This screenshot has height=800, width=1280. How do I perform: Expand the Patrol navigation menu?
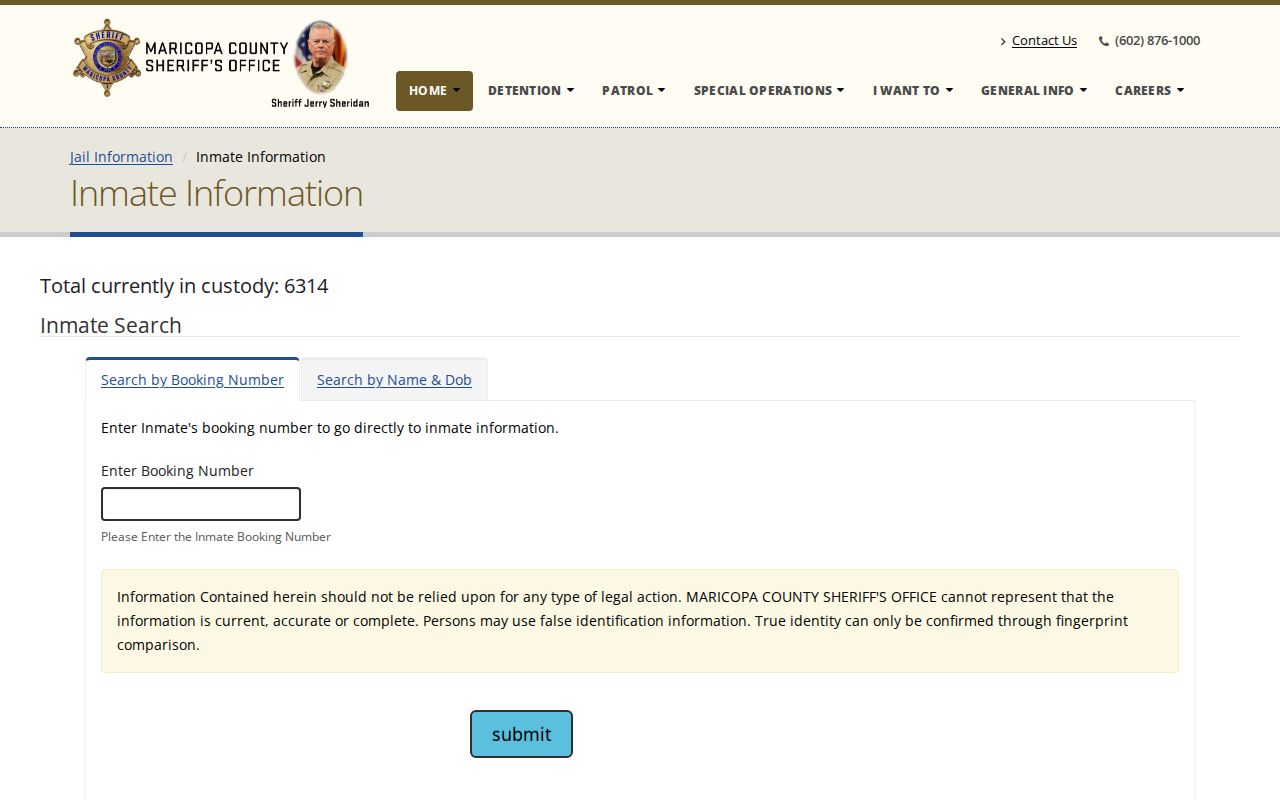[633, 91]
